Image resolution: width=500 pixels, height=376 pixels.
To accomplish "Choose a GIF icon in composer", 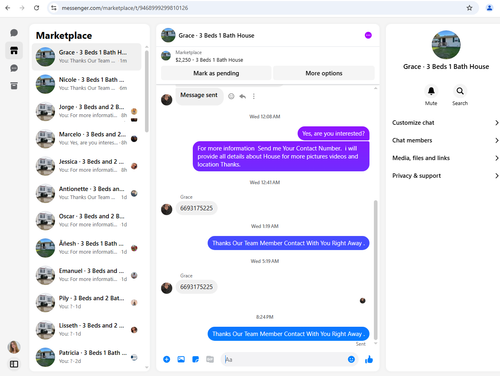I will (210, 359).
